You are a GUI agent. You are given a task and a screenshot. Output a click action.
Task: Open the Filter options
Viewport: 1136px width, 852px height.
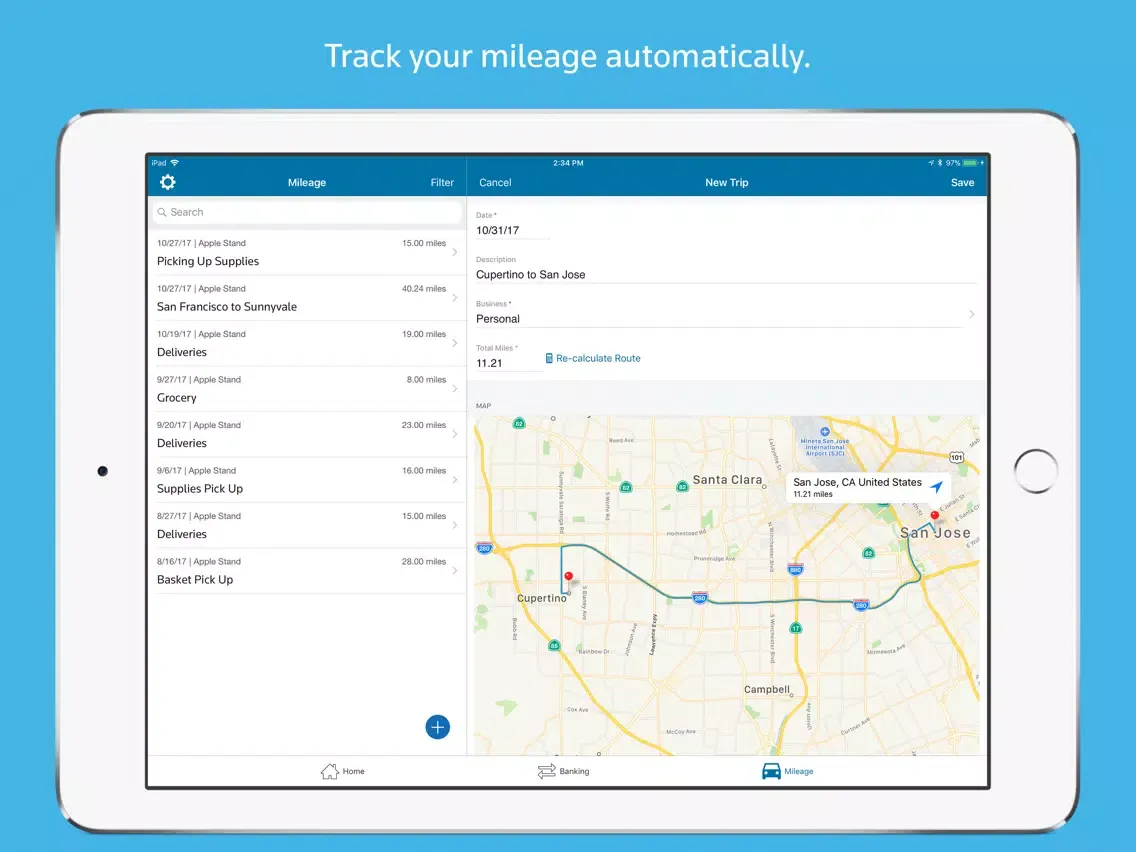(x=442, y=183)
